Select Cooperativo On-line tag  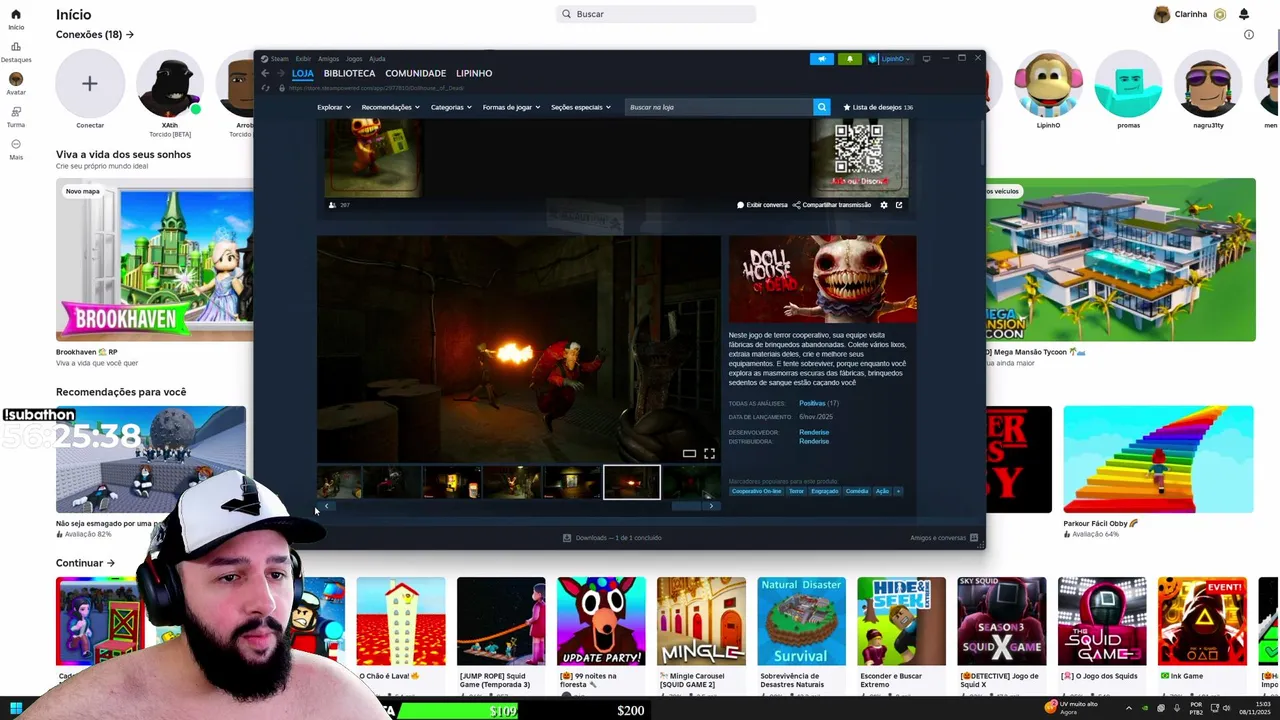[757, 491]
